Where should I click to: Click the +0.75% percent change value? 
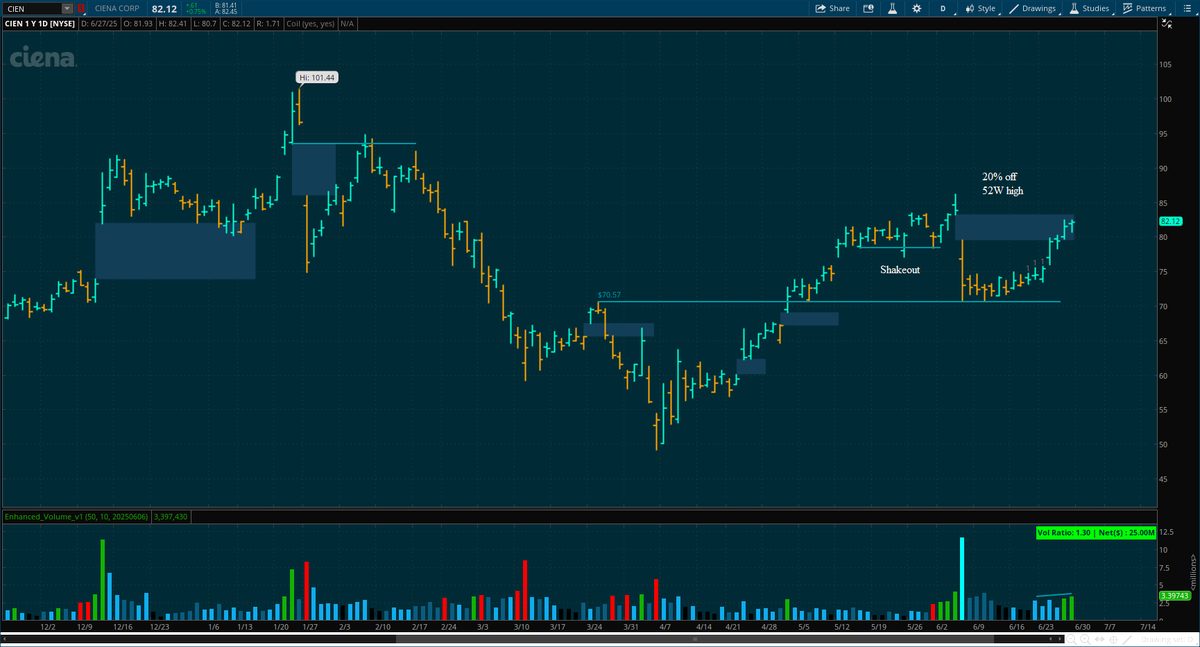point(194,12)
